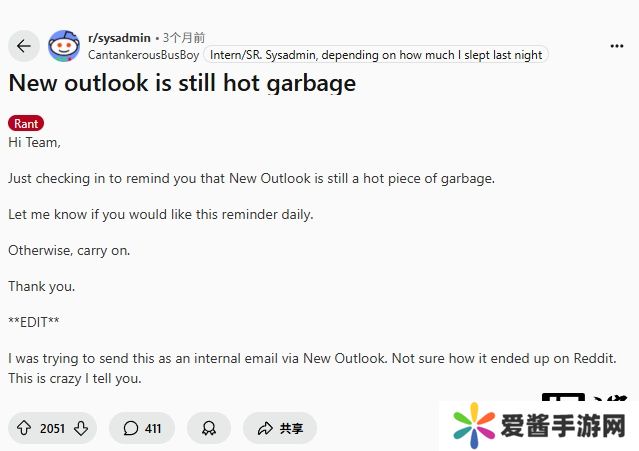The image size is (639, 451).
Task: Open the three-dot post options menu
Action: 617,46
